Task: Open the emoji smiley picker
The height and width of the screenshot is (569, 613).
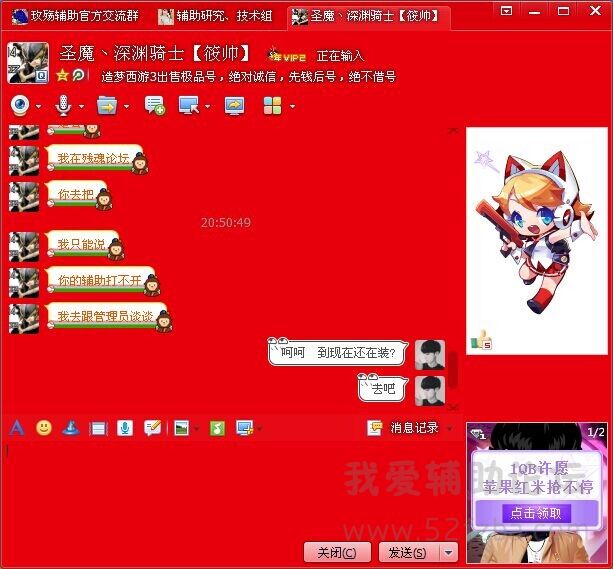Action: 44,427
